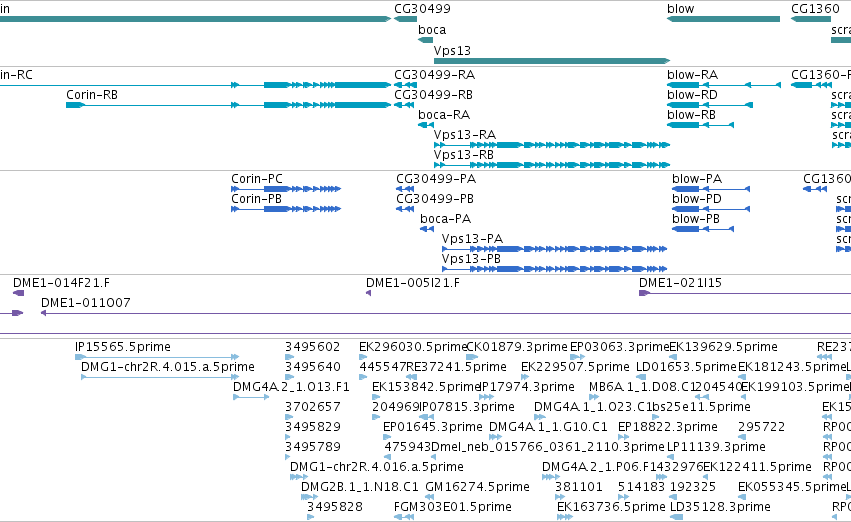Select the Vps13 gene label
The height and width of the screenshot is (522, 851).
(452, 50)
